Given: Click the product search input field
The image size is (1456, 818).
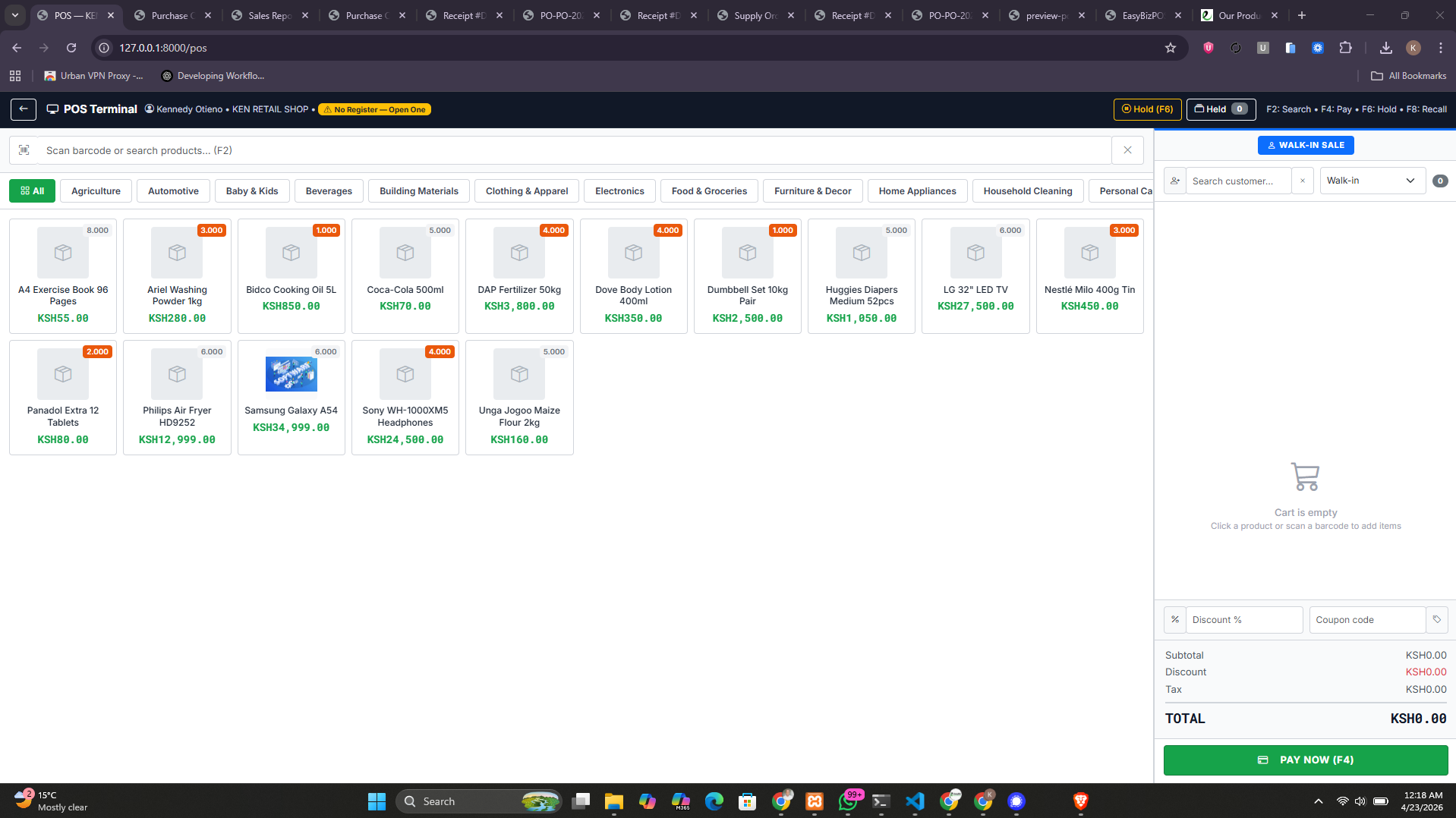Looking at the screenshot, I should coord(575,150).
